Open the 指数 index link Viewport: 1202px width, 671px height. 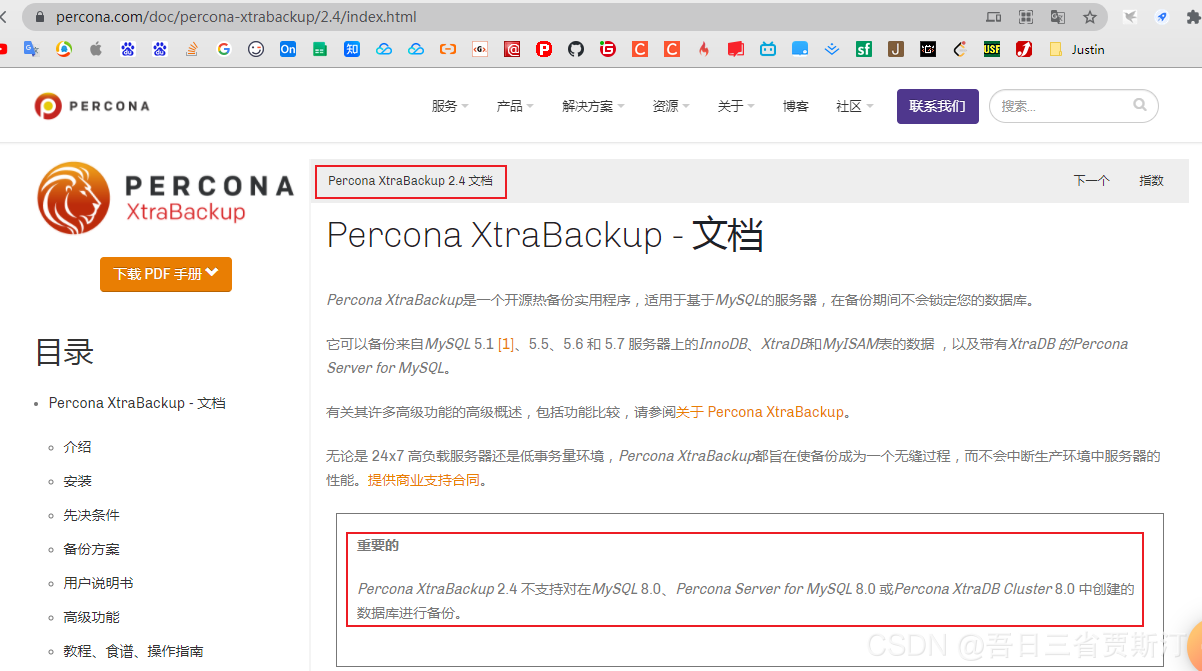tap(1152, 181)
